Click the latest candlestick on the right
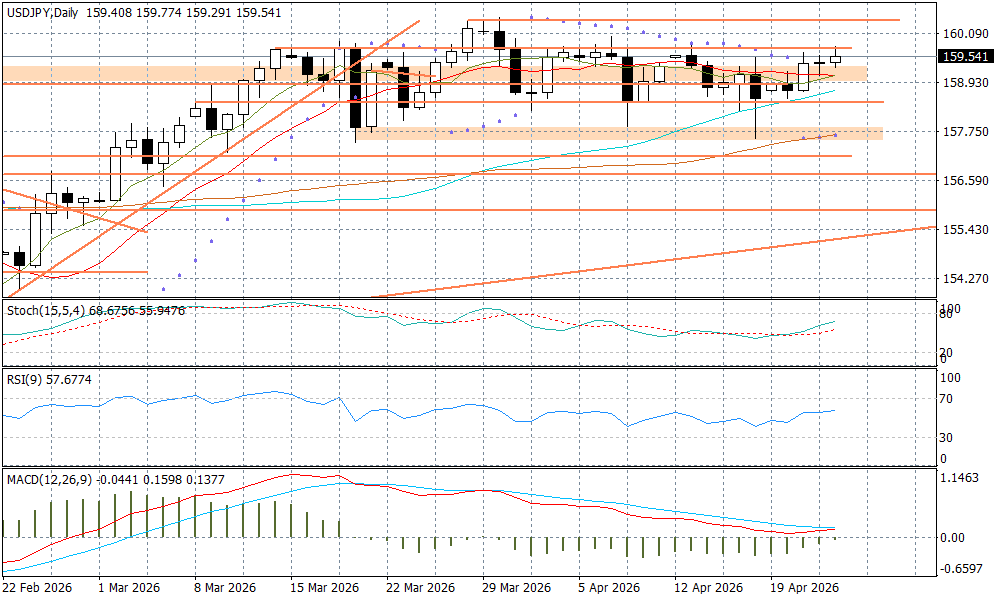 835,59
